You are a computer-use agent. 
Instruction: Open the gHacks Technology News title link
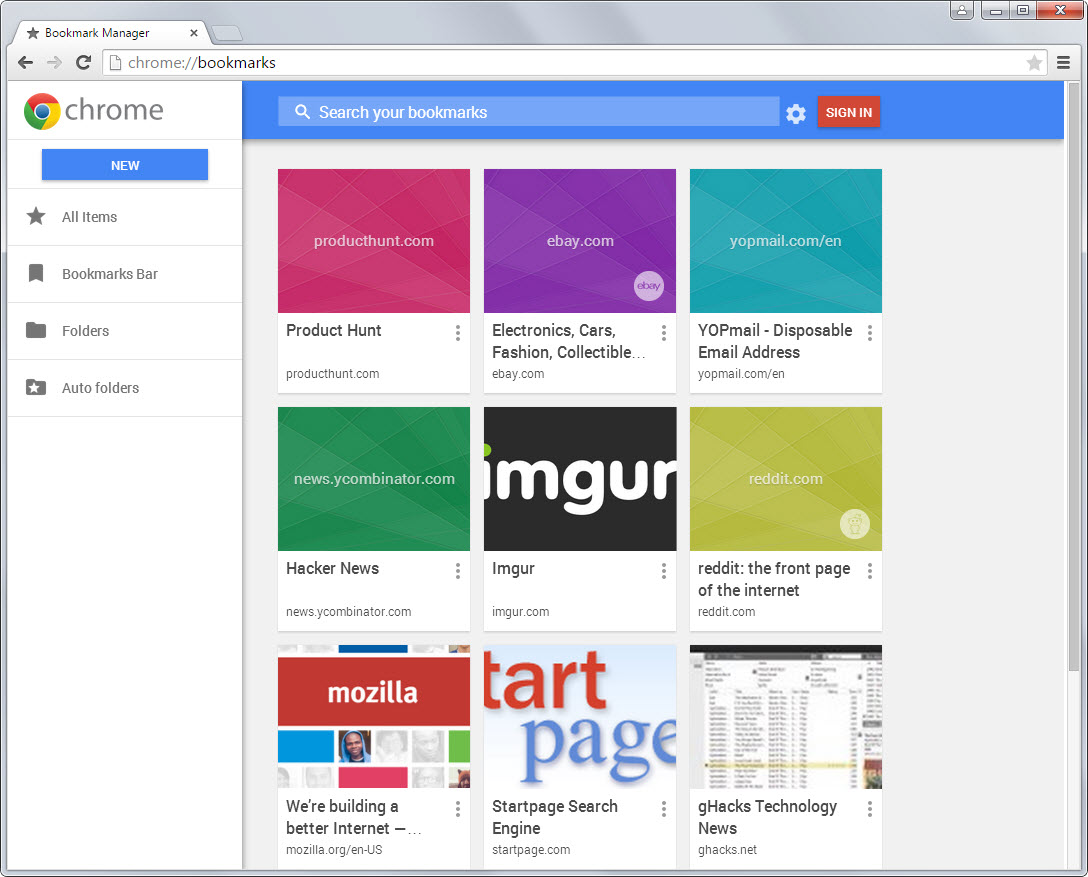click(x=767, y=817)
